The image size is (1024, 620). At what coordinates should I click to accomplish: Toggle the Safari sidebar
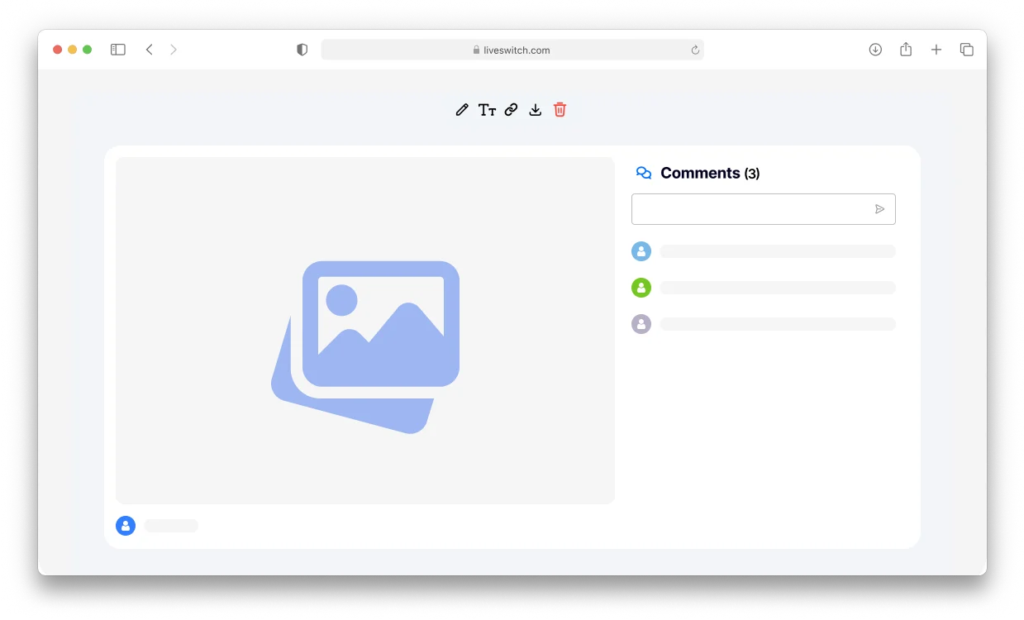click(x=118, y=50)
